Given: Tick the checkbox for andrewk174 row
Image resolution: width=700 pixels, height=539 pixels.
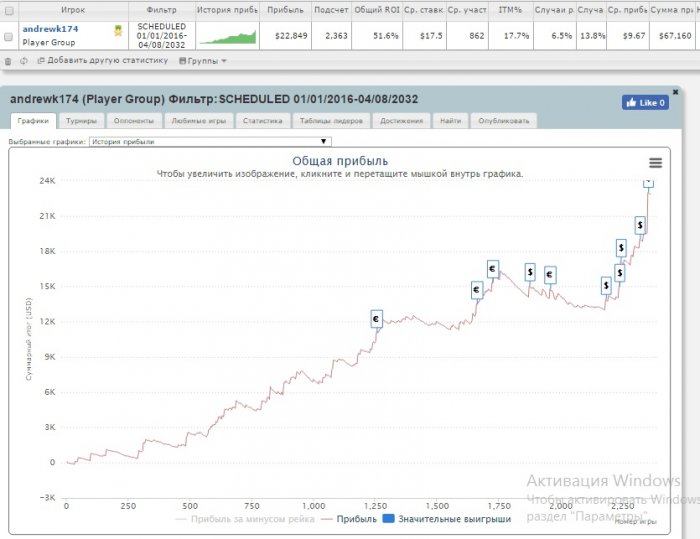Looking at the screenshot, I should (9, 36).
